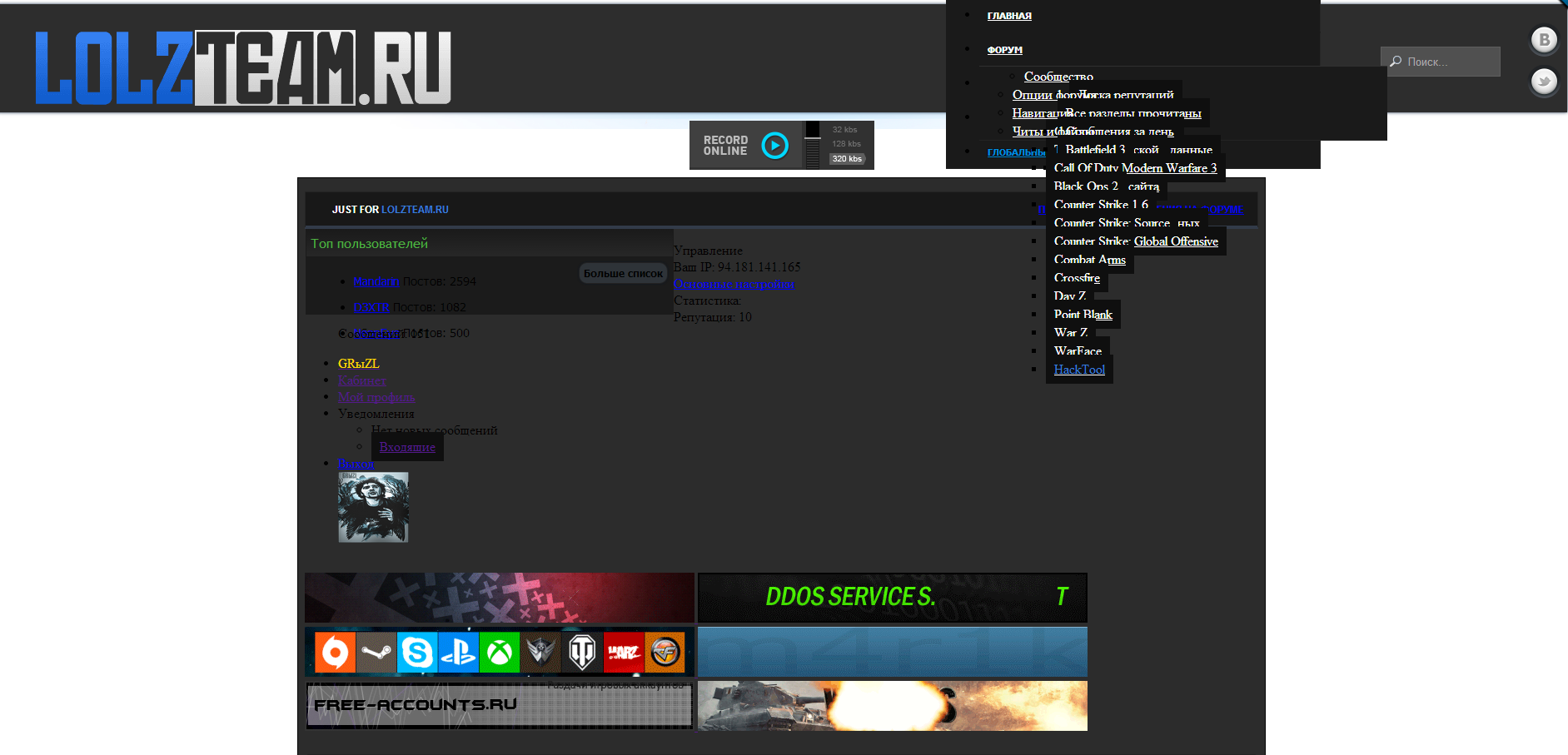Open the red crosses pattern banner
Image resolution: width=1568 pixels, height=755 pixels.
point(500,598)
